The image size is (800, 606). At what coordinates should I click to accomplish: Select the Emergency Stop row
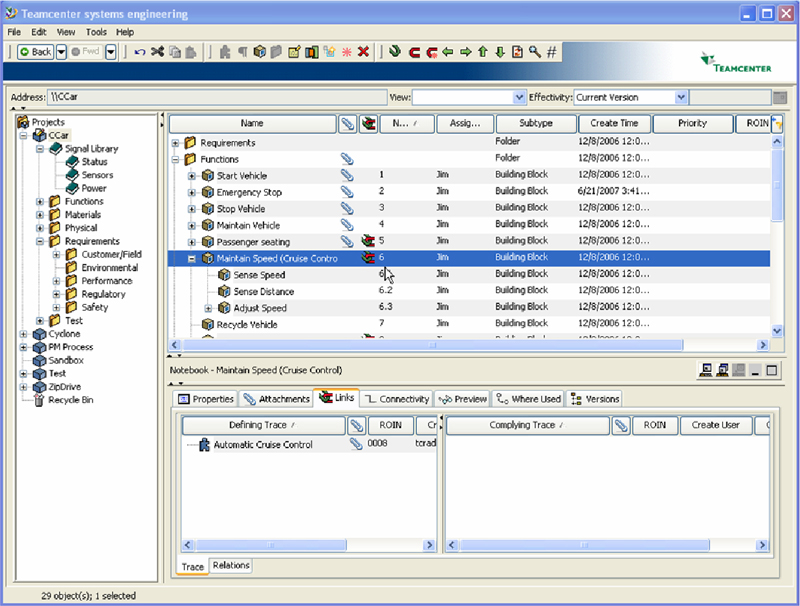[x=469, y=192]
